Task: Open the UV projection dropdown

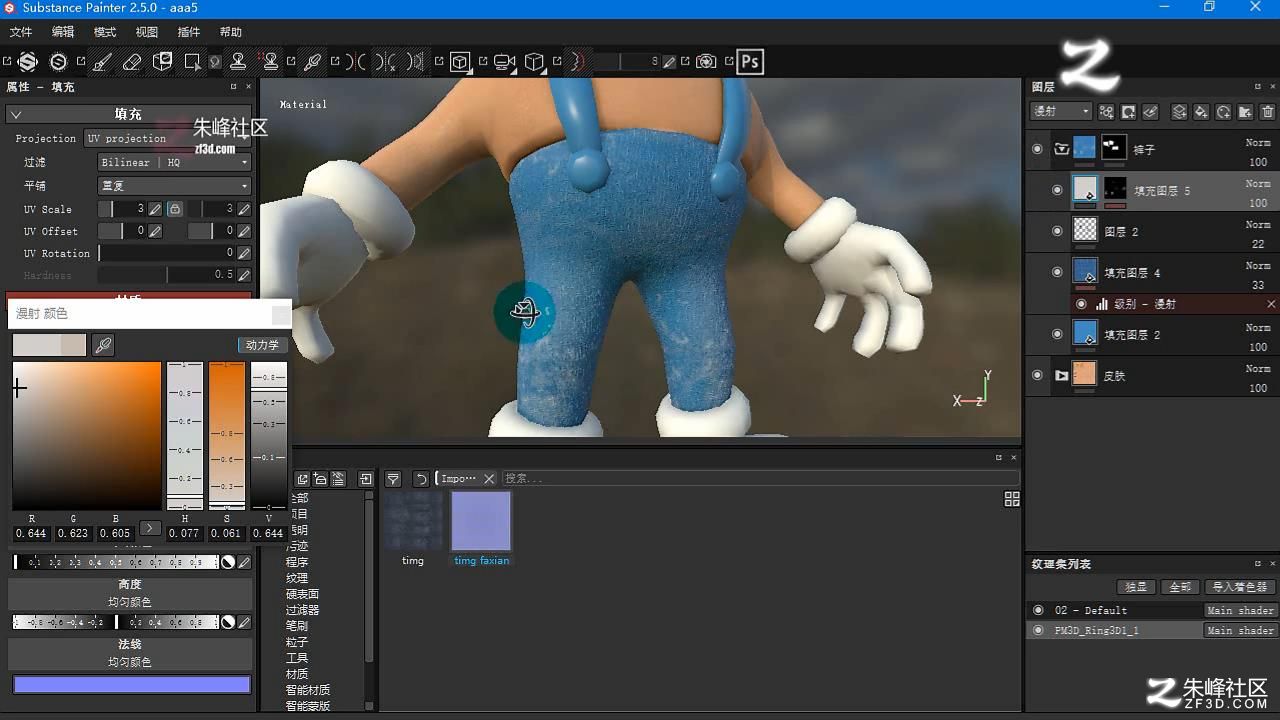Action: [167, 138]
